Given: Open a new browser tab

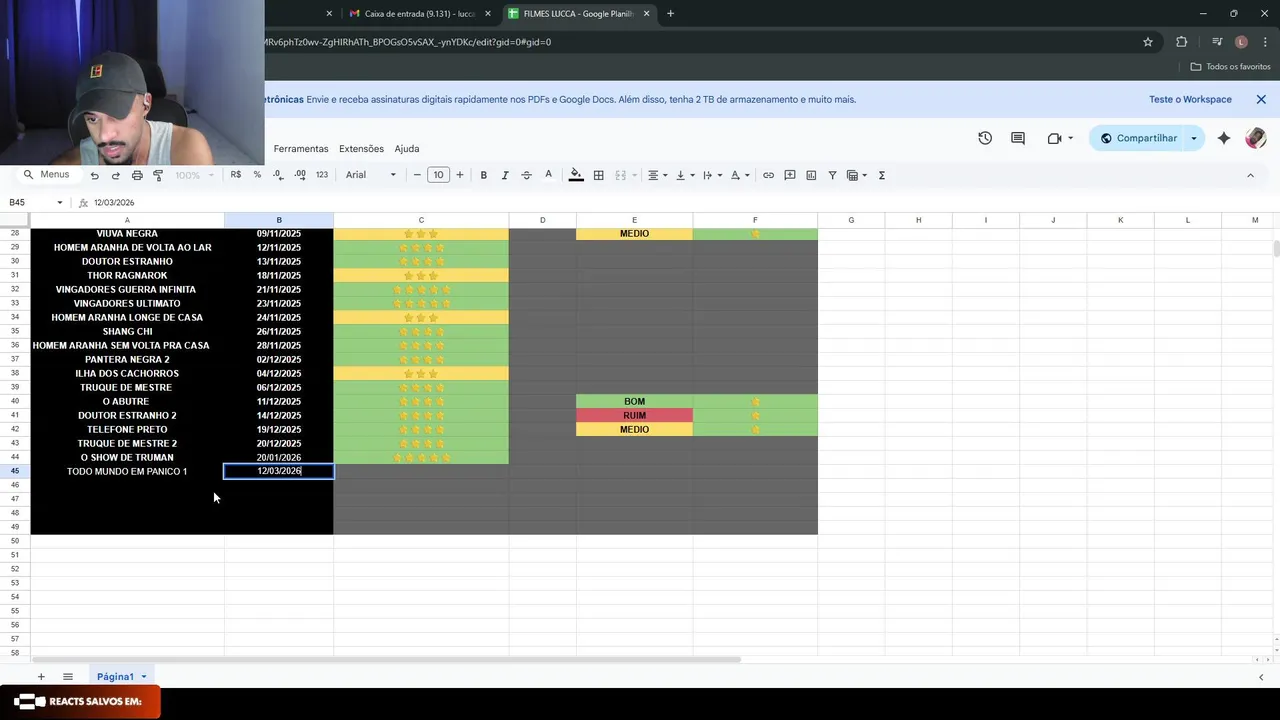Looking at the screenshot, I should pos(670,14).
